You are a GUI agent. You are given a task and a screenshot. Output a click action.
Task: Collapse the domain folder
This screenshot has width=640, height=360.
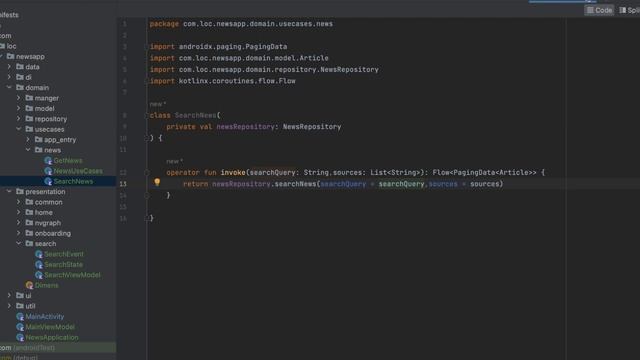[x=9, y=87]
